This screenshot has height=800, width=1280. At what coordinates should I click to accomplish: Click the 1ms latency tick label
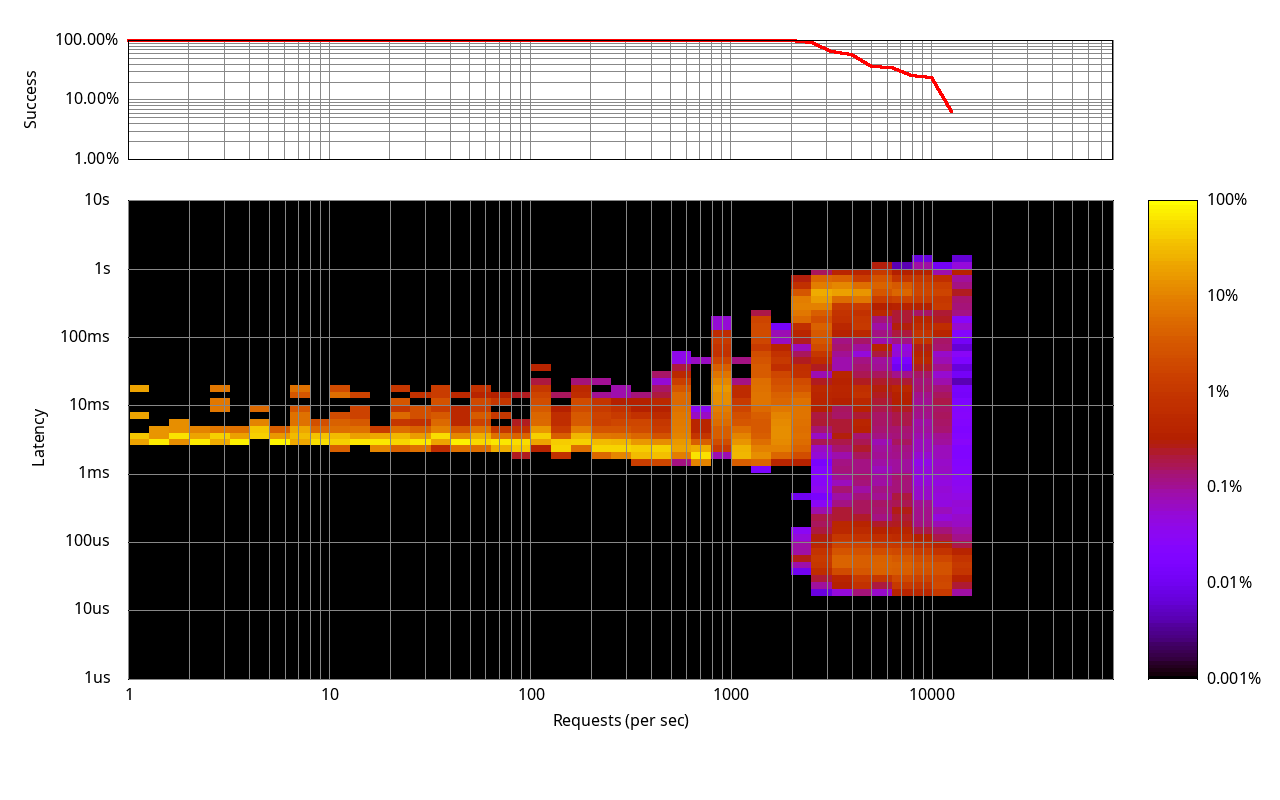(x=94, y=473)
